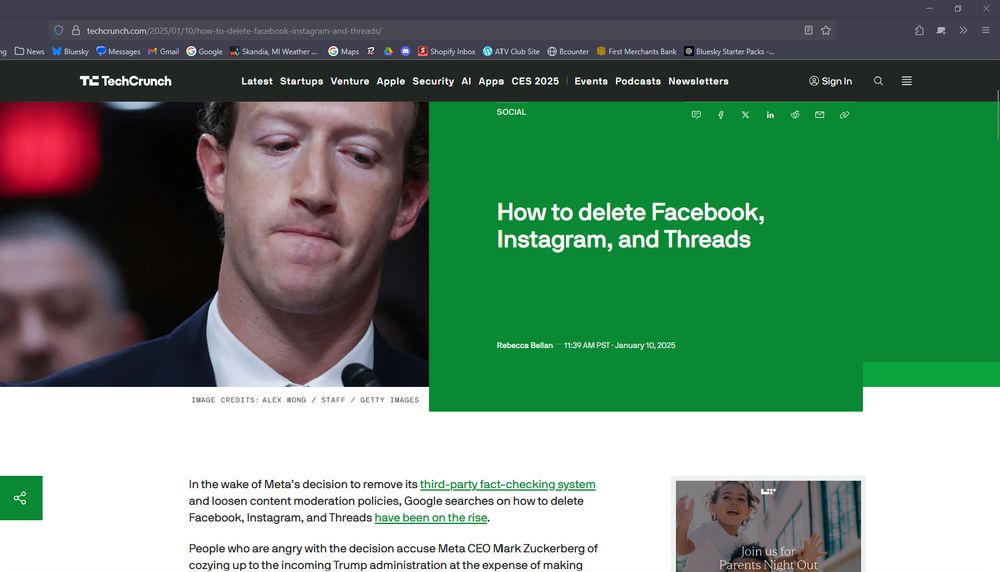Copy article link icon
Viewport: 1000px width, 572px height.
pos(844,115)
